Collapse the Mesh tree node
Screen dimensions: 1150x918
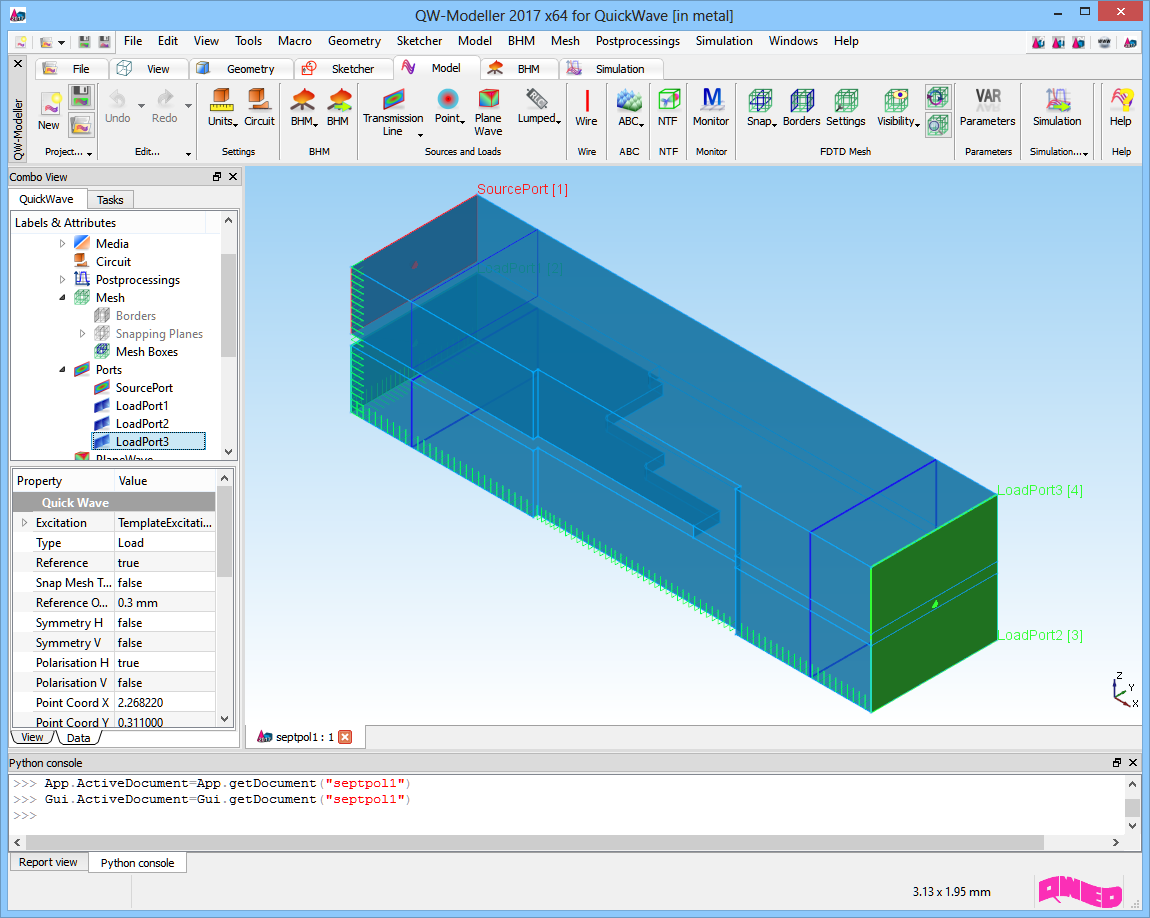[62, 298]
